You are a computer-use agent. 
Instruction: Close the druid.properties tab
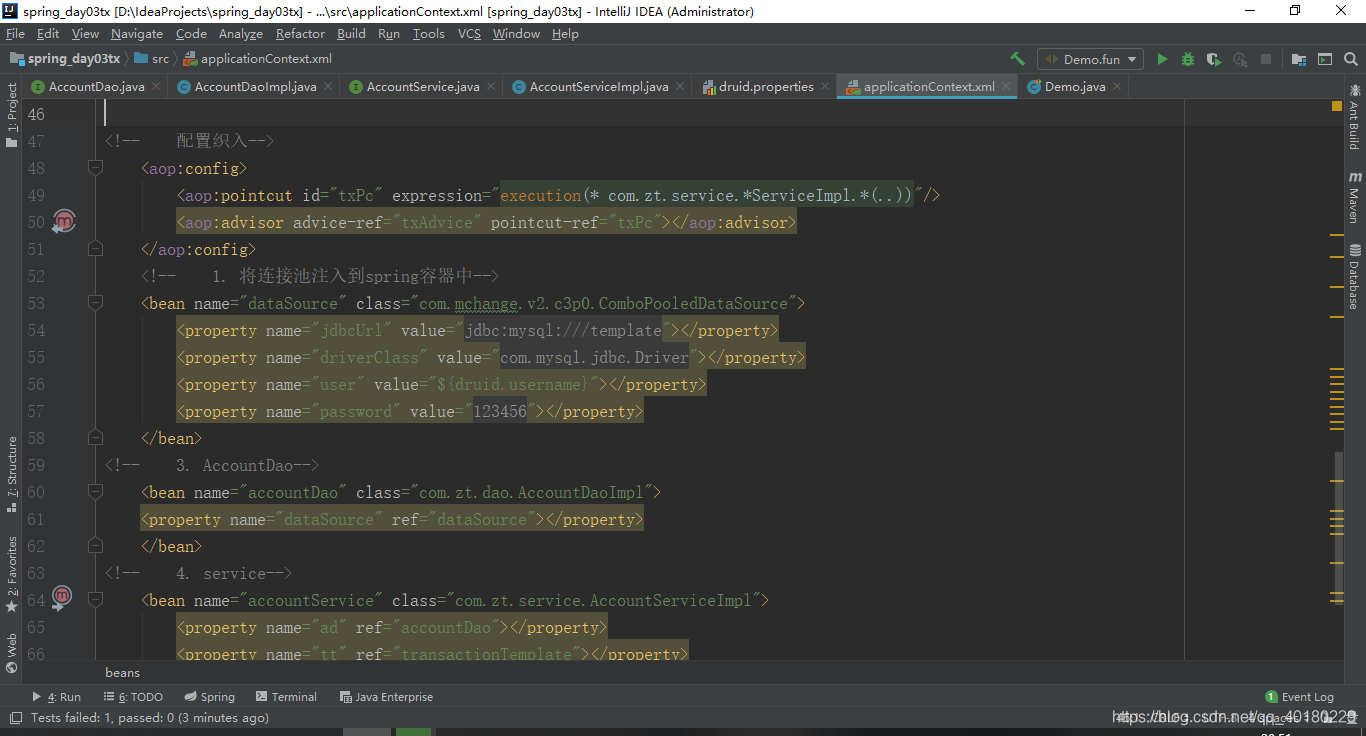[824, 87]
